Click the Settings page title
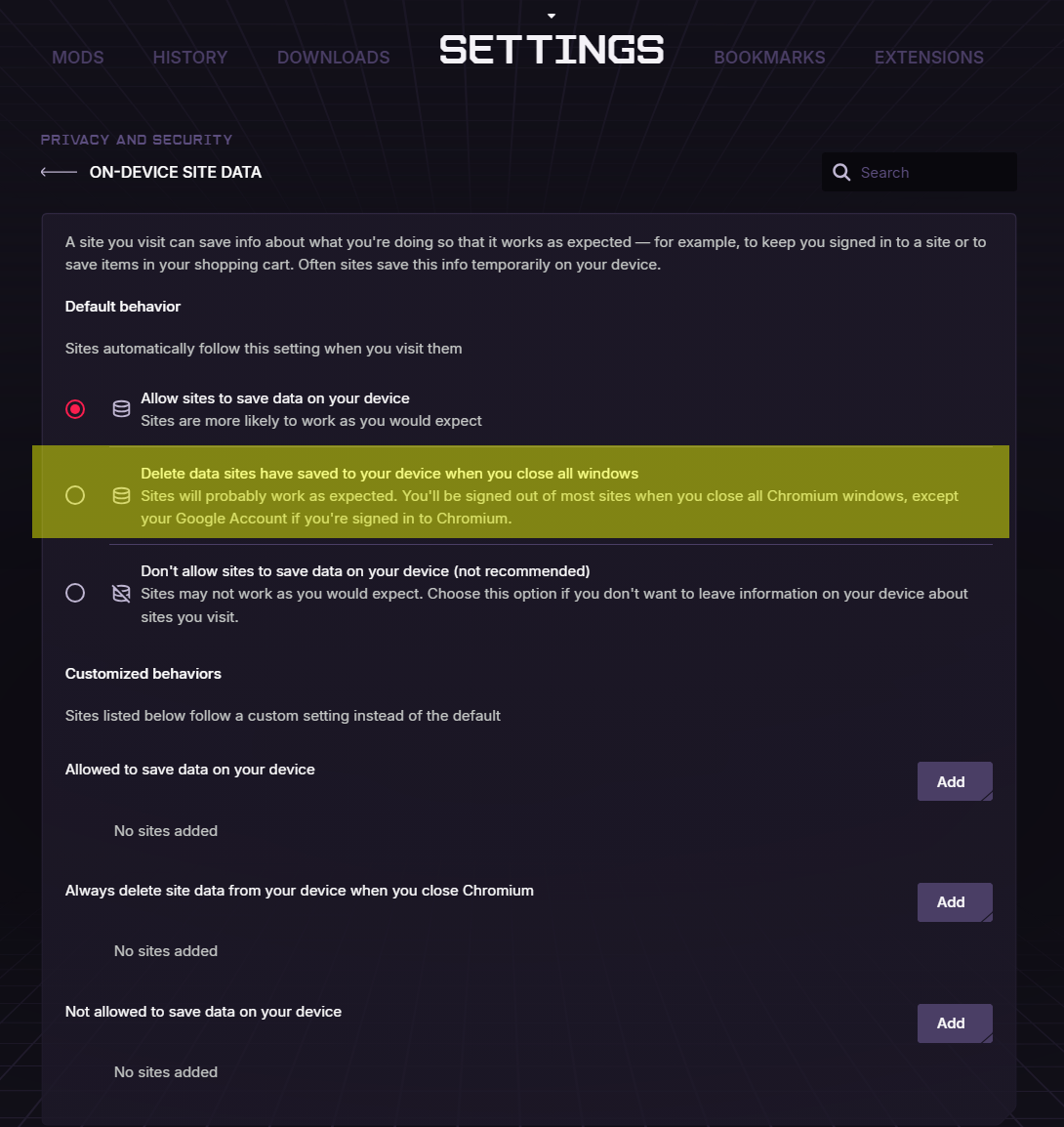1064x1127 pixels. tap(552, 50)
